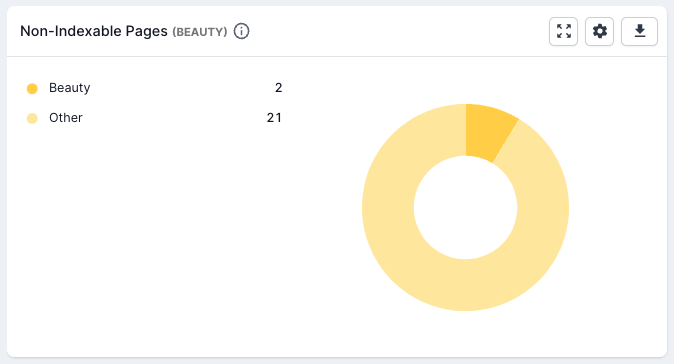Viewport: 674px width, 364px height.
Task: Select the Other count value 21
Action: tap(274, 118)
